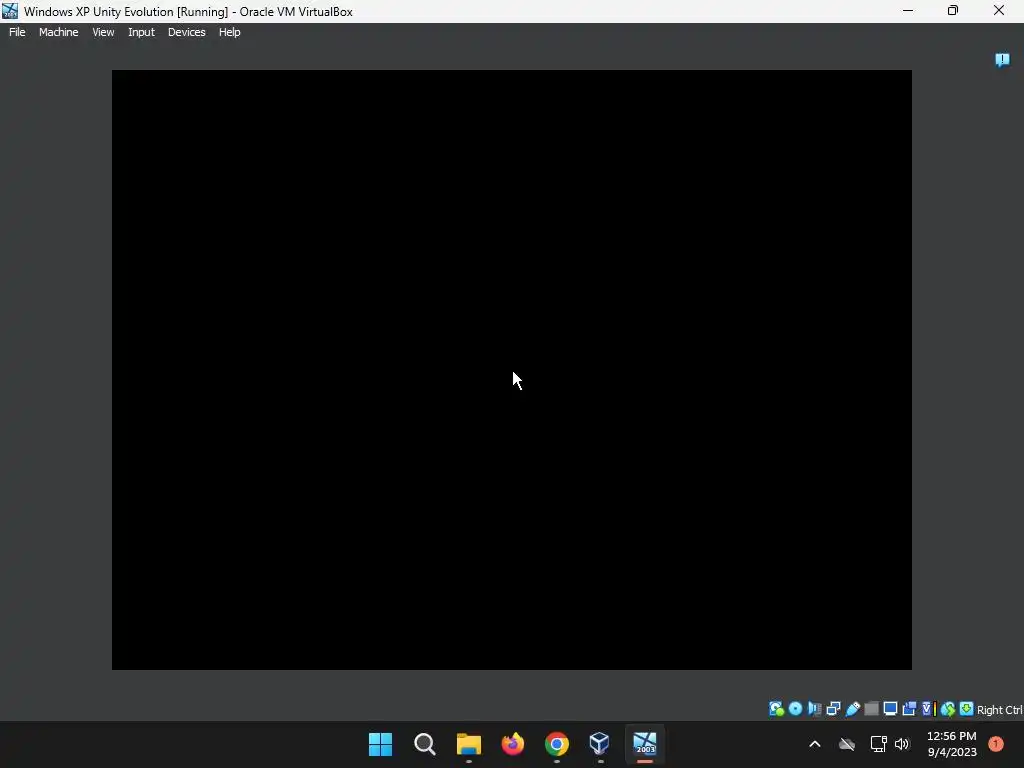Image resolution: width=1024 pixels, height=768 pixels.
Task: Click the Right Ctrl host key label
Action: pos(999,710)
